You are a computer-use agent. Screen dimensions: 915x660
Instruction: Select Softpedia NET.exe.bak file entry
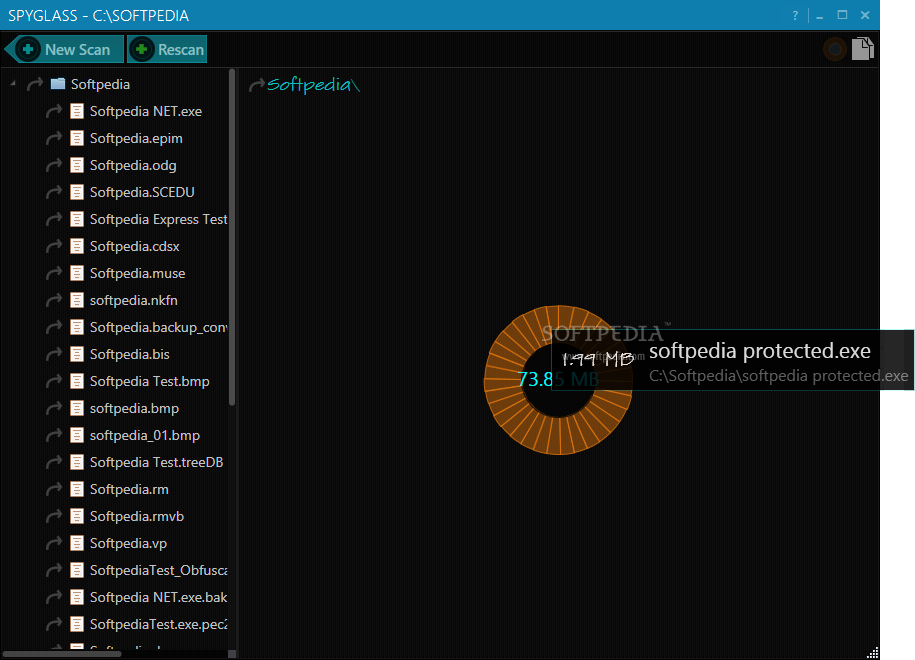pyautogui.click(x=158, y=597)
